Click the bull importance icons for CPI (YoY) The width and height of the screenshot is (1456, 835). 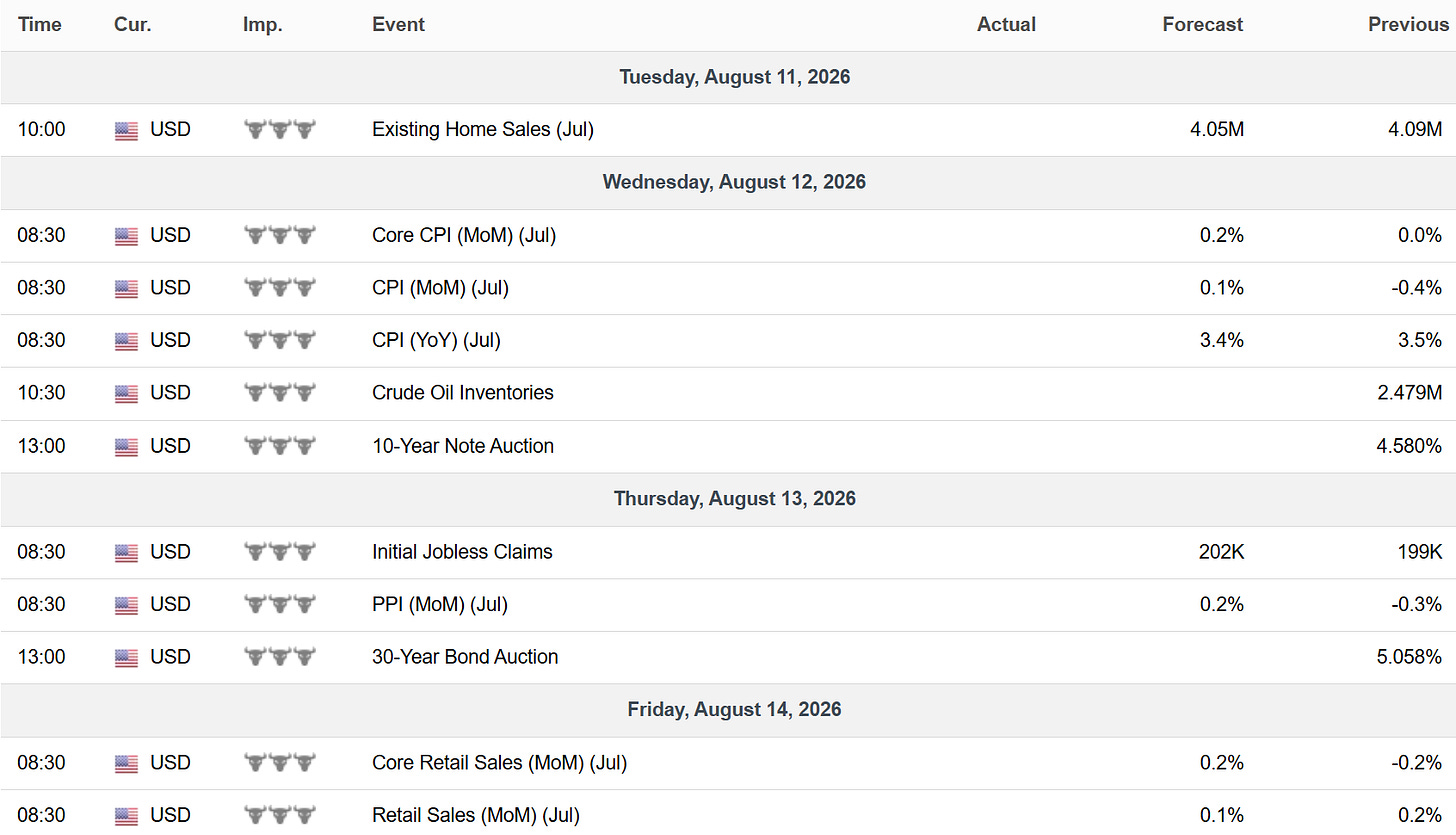pos(280,341)
